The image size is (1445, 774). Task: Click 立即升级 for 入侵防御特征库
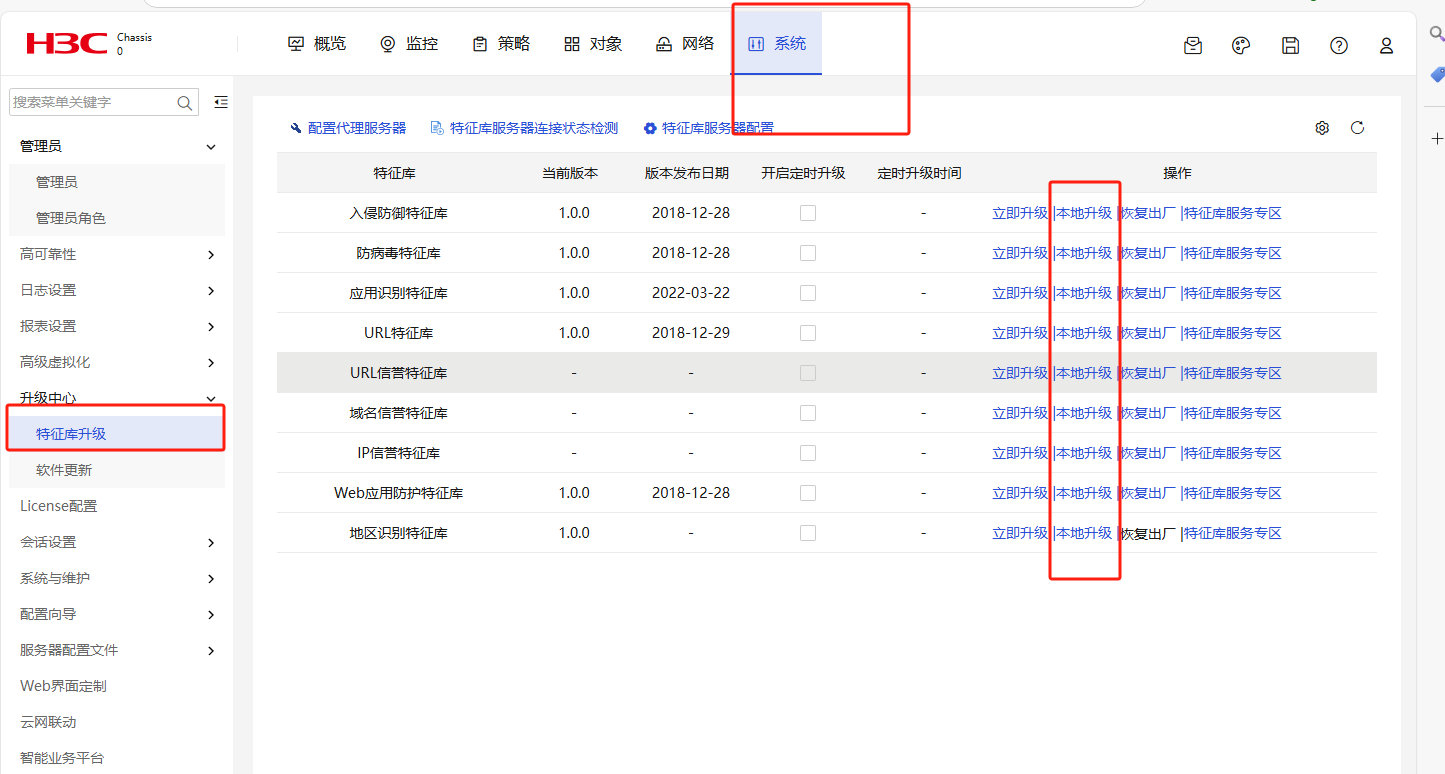1020,213
